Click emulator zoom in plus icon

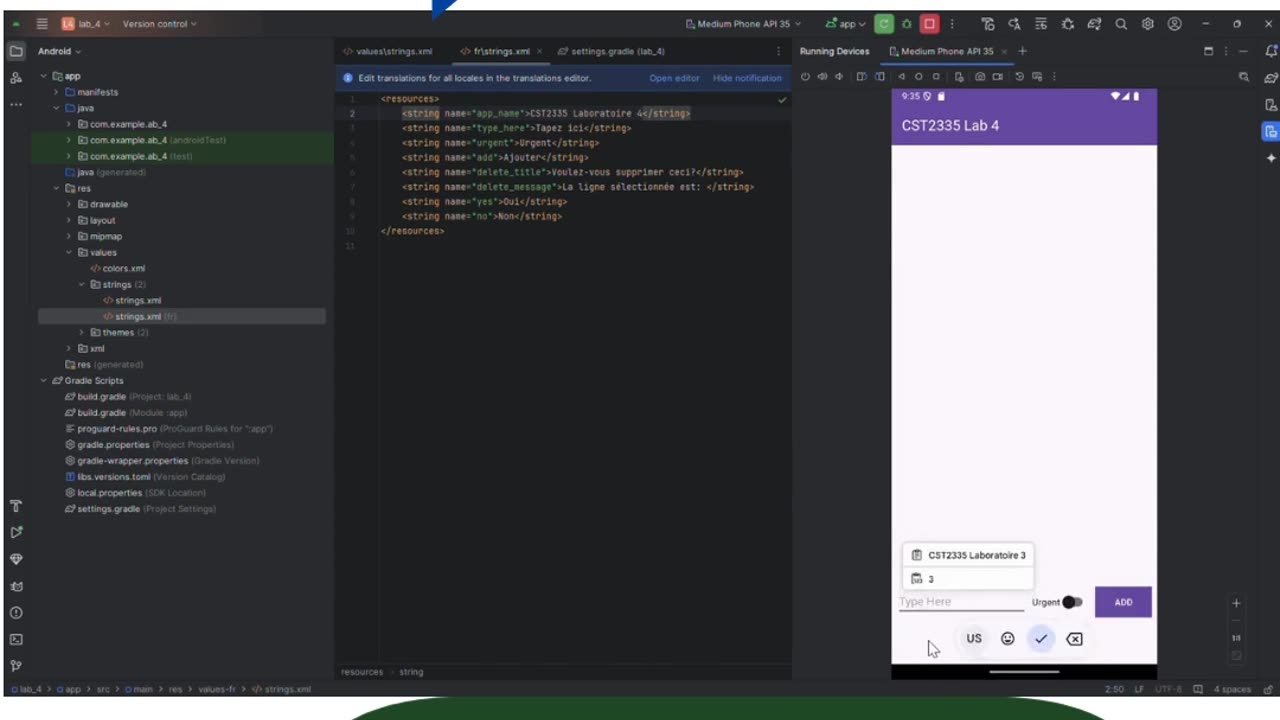tap(1236, 603)
